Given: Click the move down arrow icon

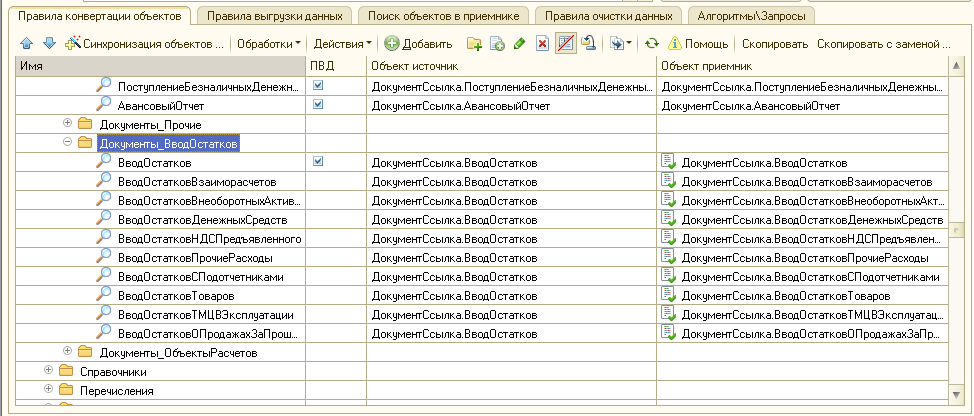Looking at the screenshot, I should coord(48,44).
